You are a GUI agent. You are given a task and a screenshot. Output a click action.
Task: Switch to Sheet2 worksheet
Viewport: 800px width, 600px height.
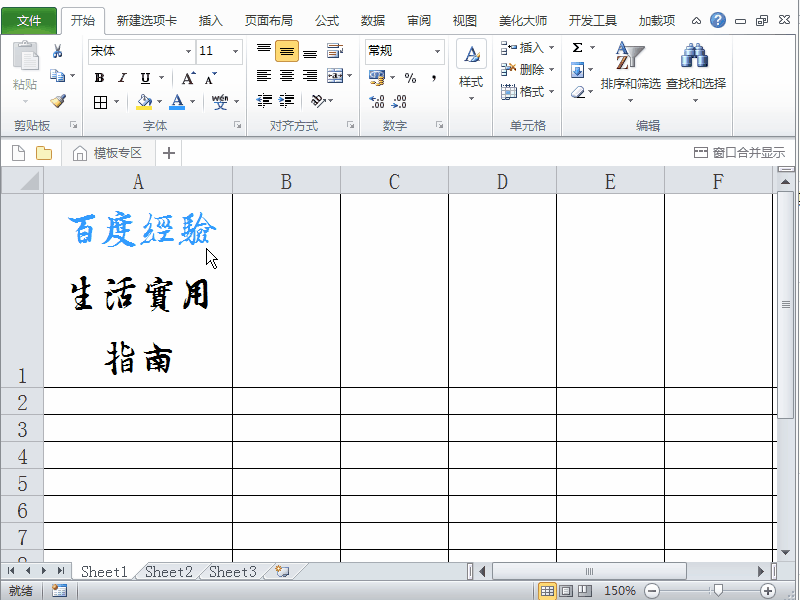pyautogui.click(x=168, y=572)
